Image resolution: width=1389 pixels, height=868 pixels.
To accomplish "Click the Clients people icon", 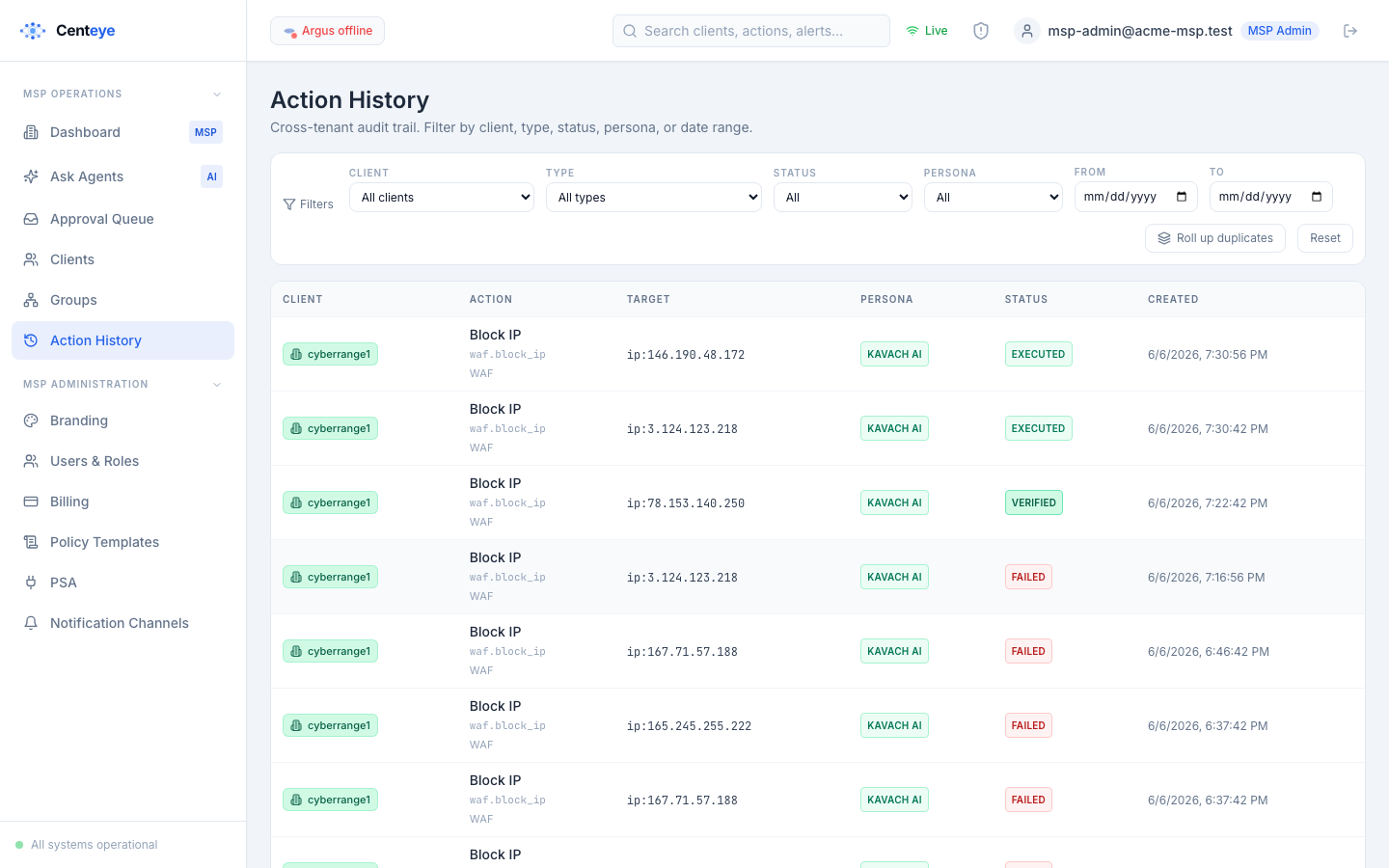I will [31, 259].
